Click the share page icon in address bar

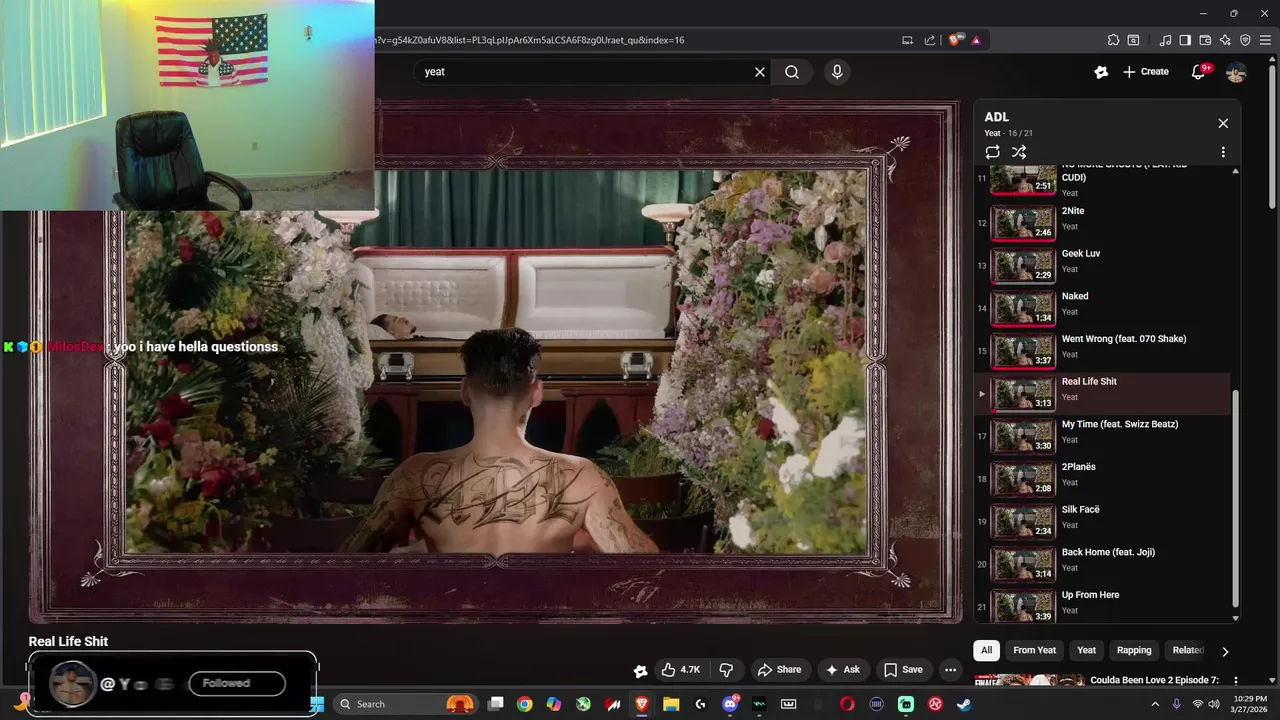pyautogui.click(x=930, y=40)
